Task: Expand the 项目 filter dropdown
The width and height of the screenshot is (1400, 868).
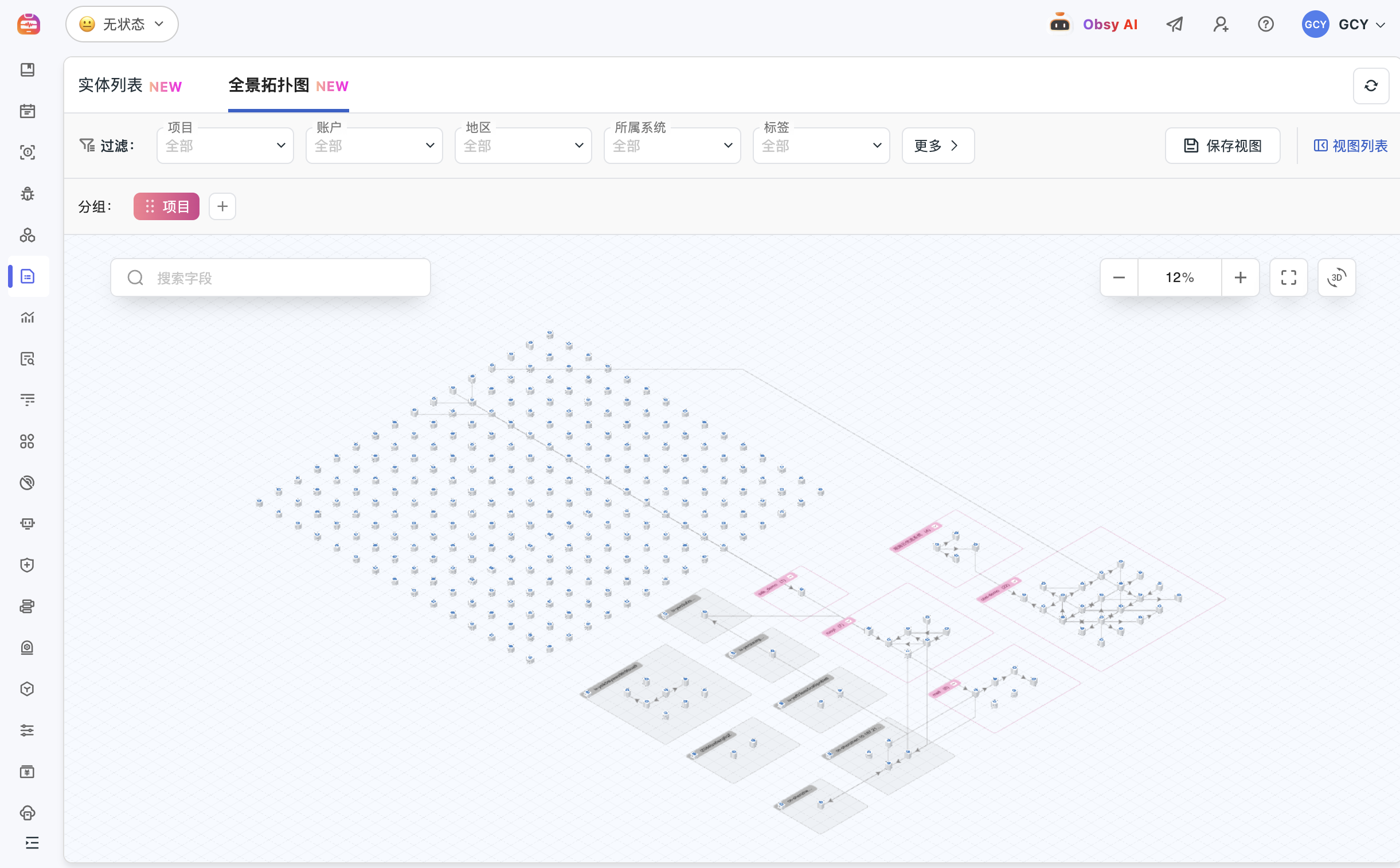Action: pos(225,145)
